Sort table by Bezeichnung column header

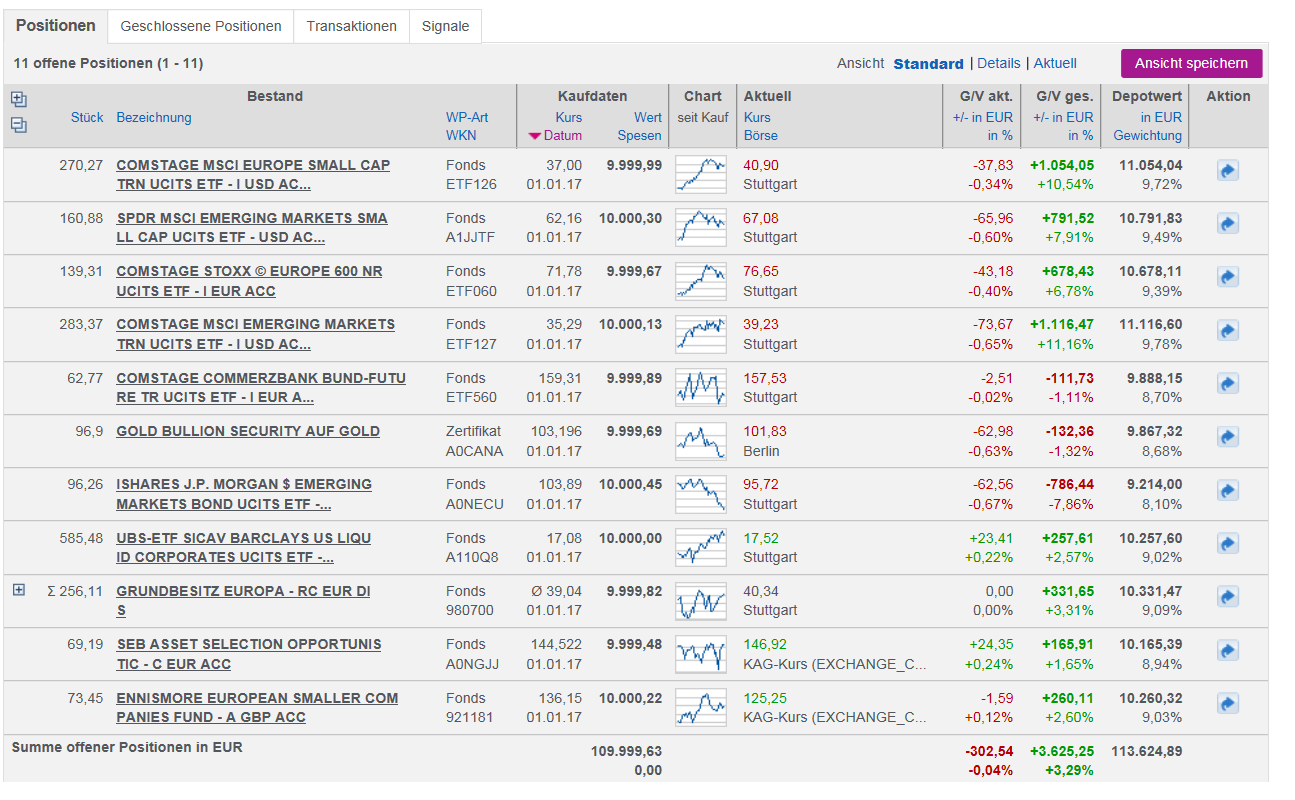tap(153, 117)
